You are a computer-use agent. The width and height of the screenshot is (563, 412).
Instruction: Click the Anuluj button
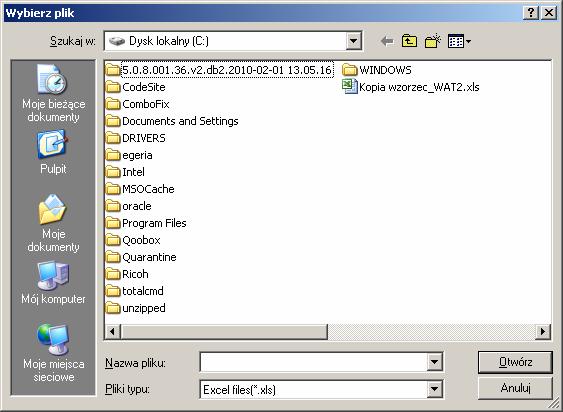pyautogui.click(x=515, y=388)
